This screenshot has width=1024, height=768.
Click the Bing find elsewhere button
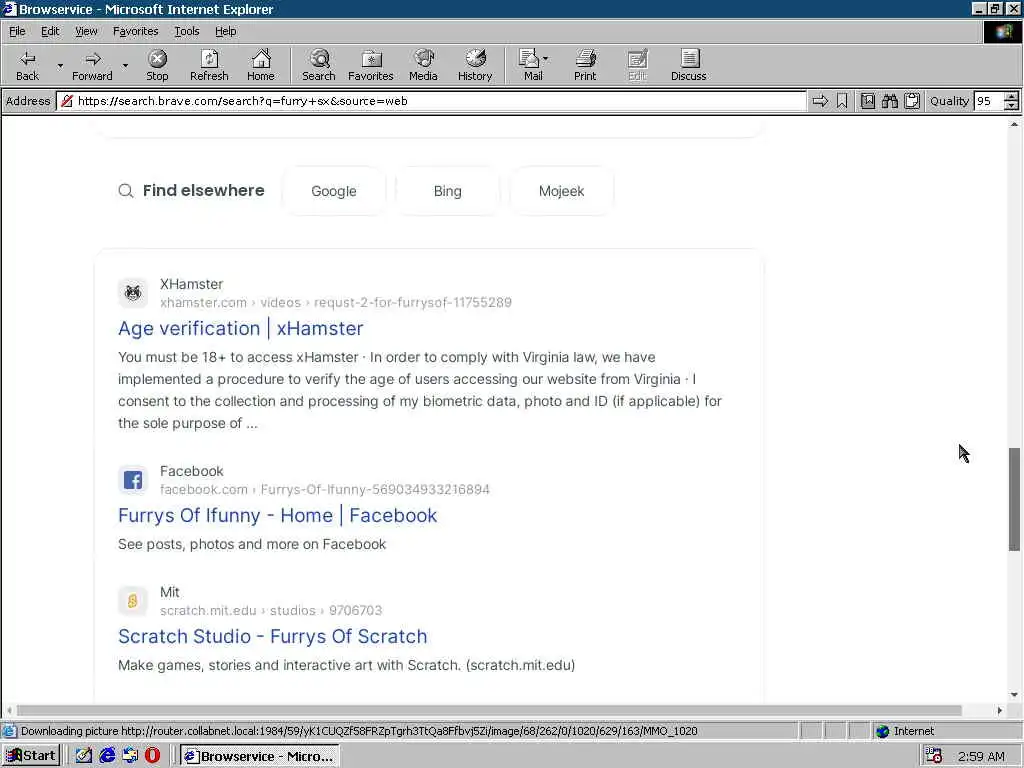click(447, 191)
